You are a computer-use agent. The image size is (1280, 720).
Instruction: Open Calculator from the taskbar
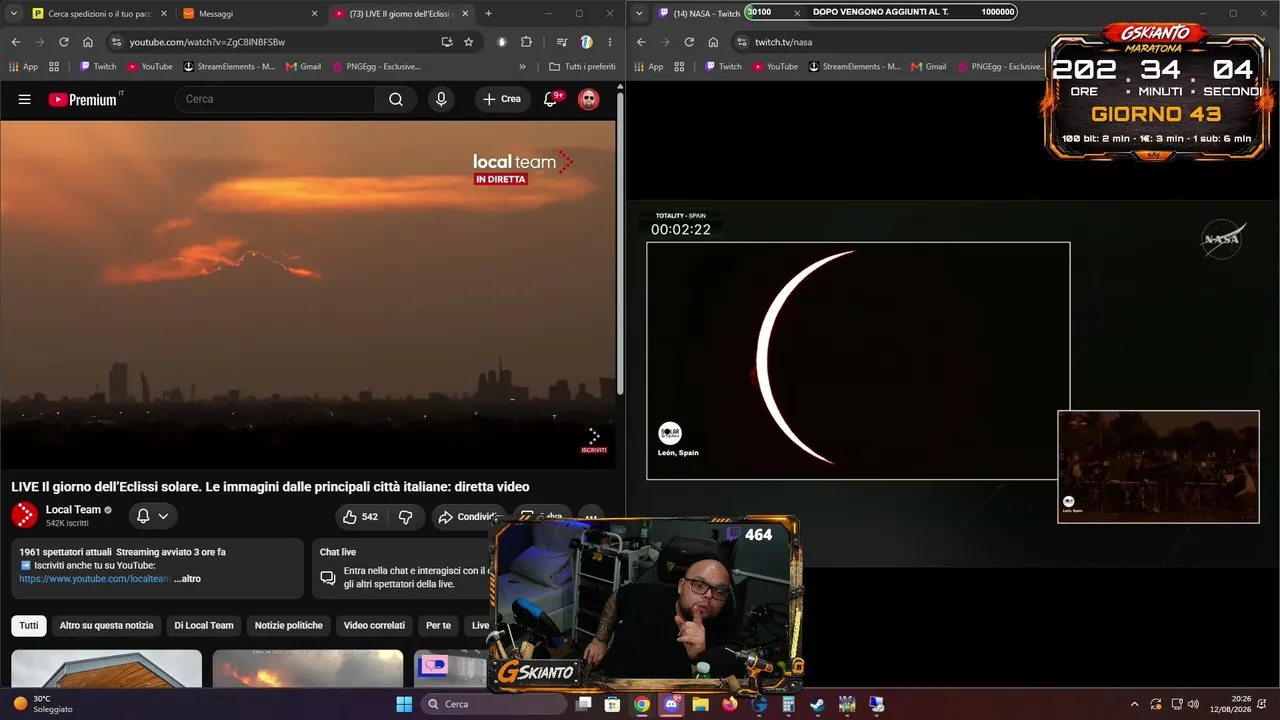pos(788,704)
